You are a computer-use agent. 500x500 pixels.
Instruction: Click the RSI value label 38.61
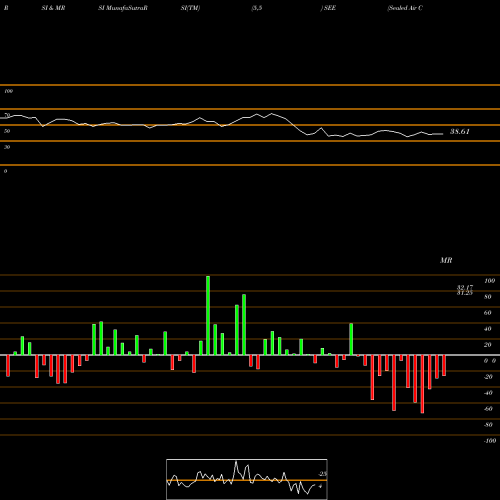(460, 132)
